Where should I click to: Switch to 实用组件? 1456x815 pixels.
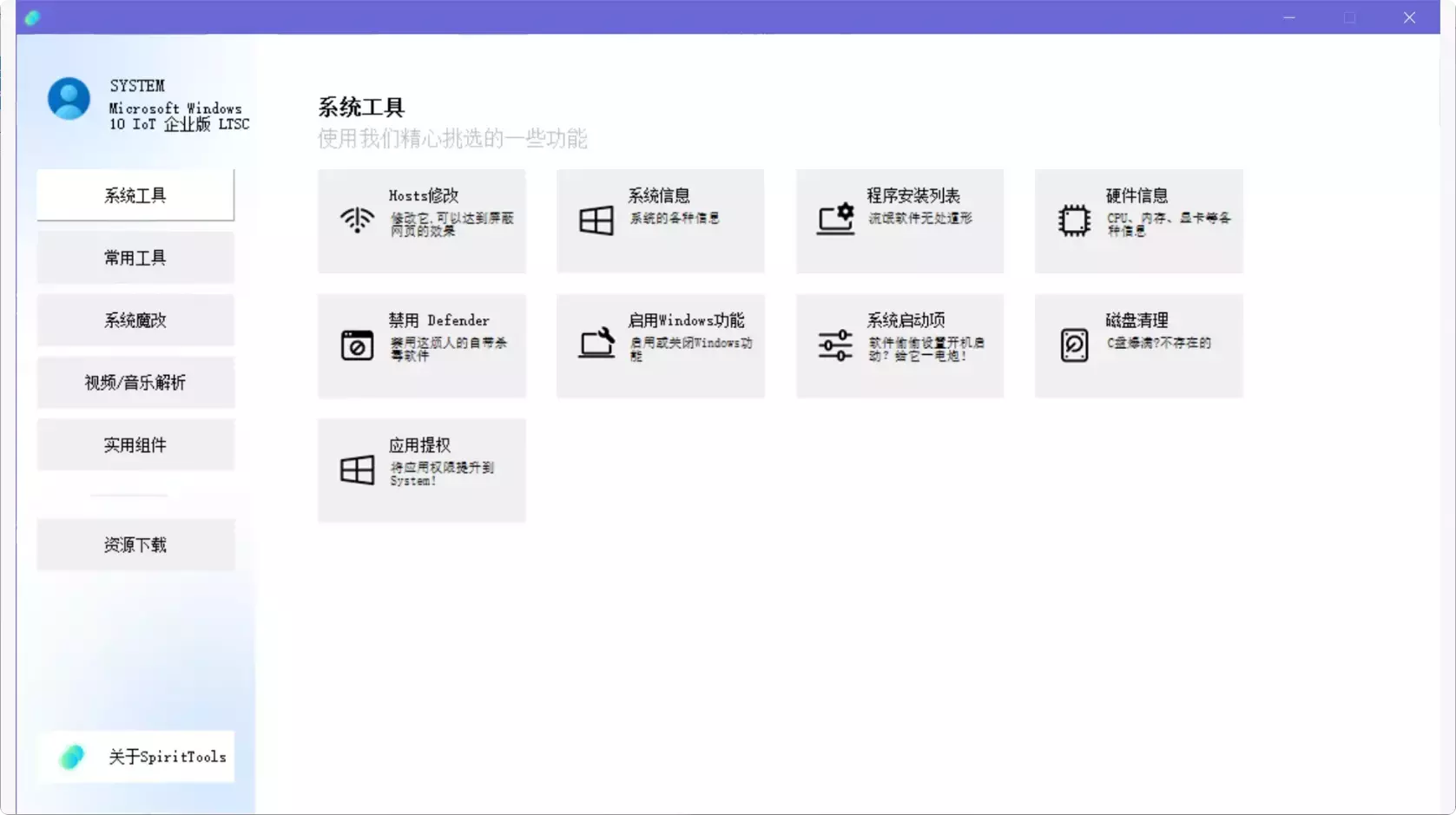click(135, 444)
